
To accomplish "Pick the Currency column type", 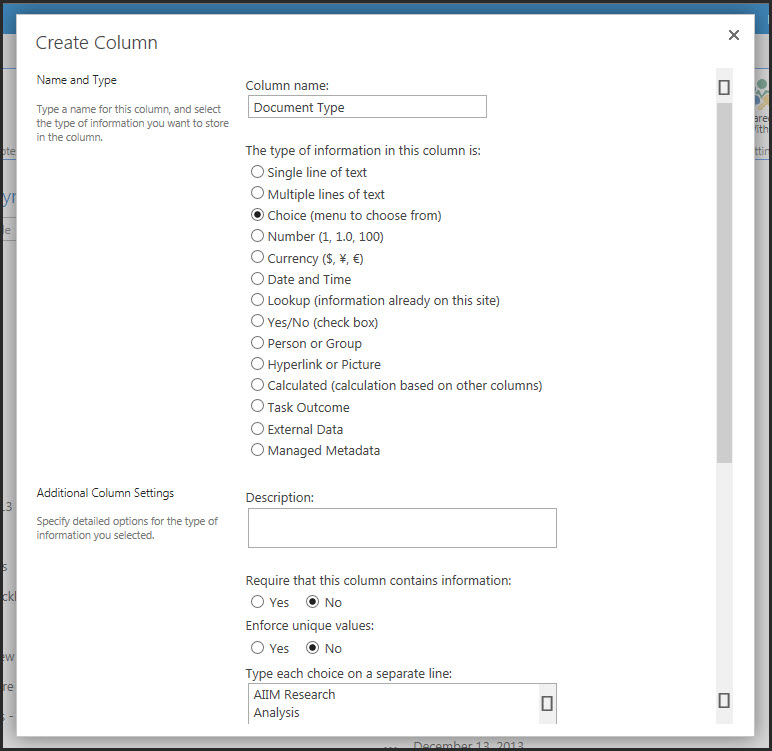I will click(258, 258).
